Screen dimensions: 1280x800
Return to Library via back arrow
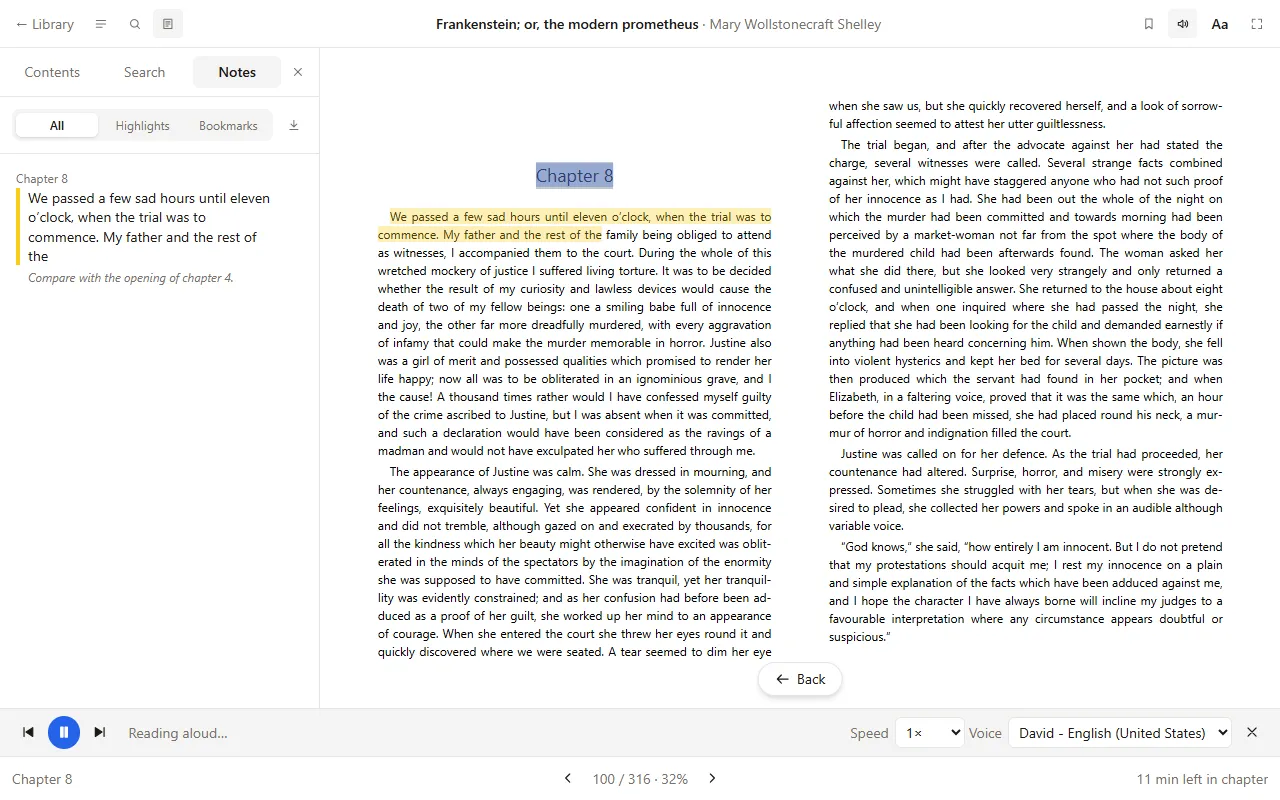coord(45,24)
